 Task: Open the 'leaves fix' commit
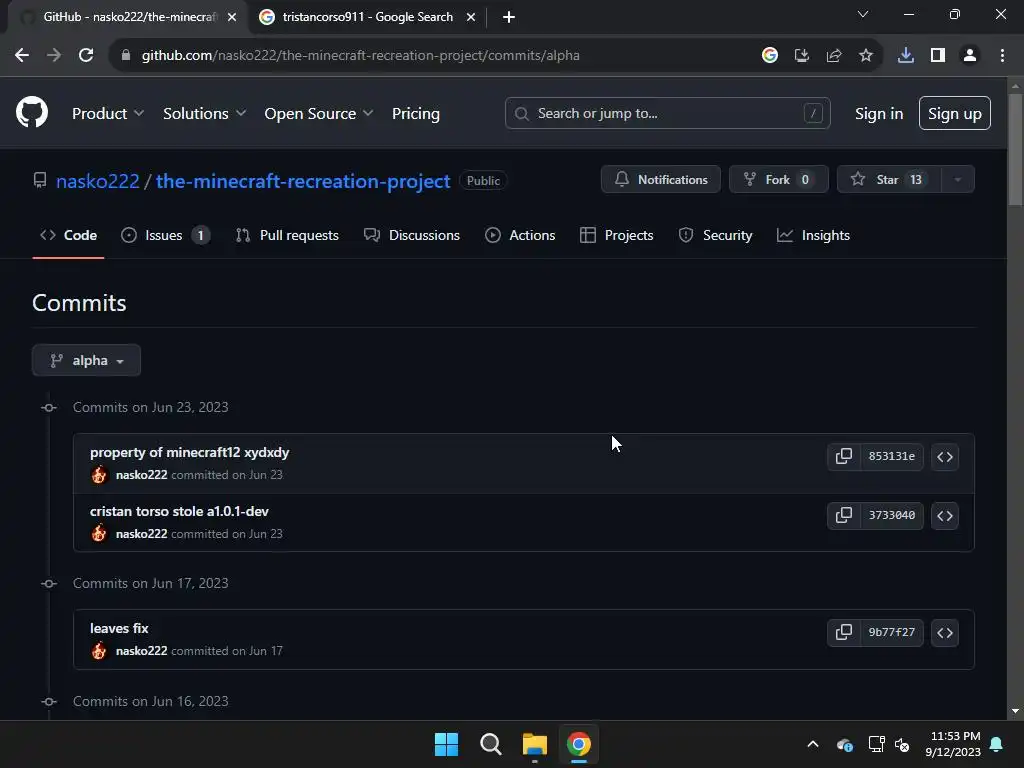tap(119, 628)
